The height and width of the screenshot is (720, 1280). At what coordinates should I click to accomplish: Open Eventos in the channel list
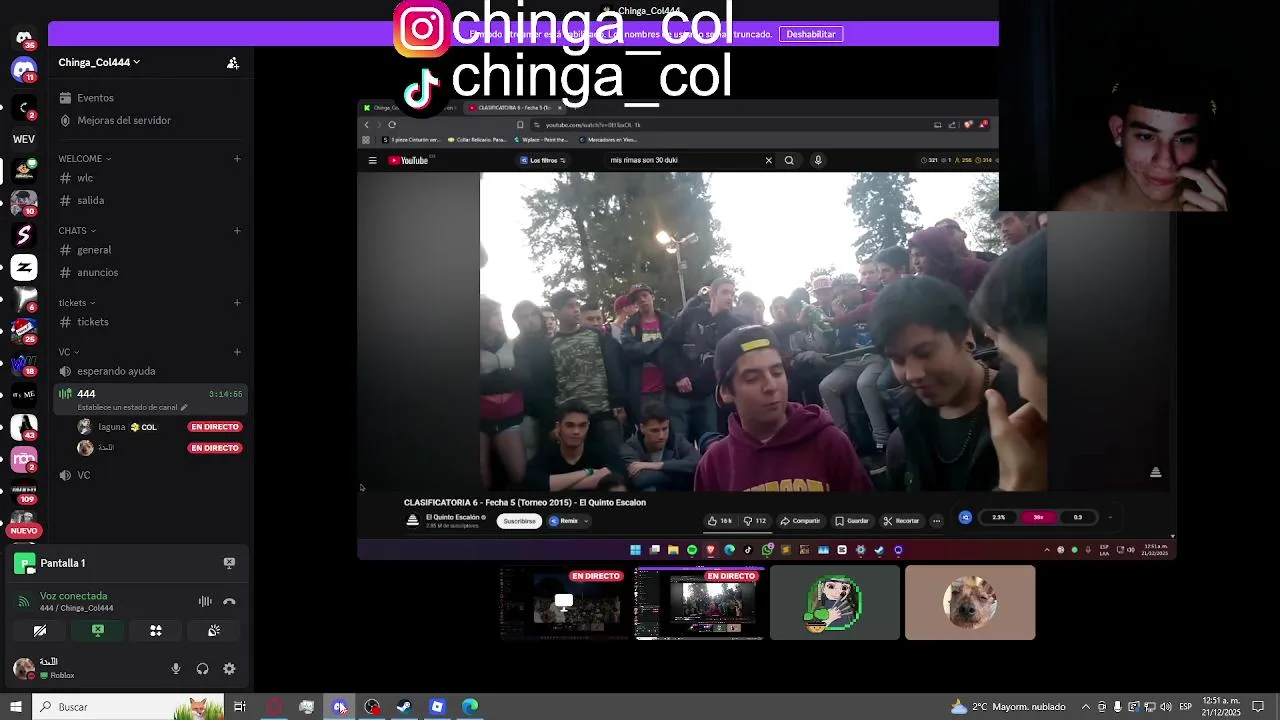[x=95, y=98]
